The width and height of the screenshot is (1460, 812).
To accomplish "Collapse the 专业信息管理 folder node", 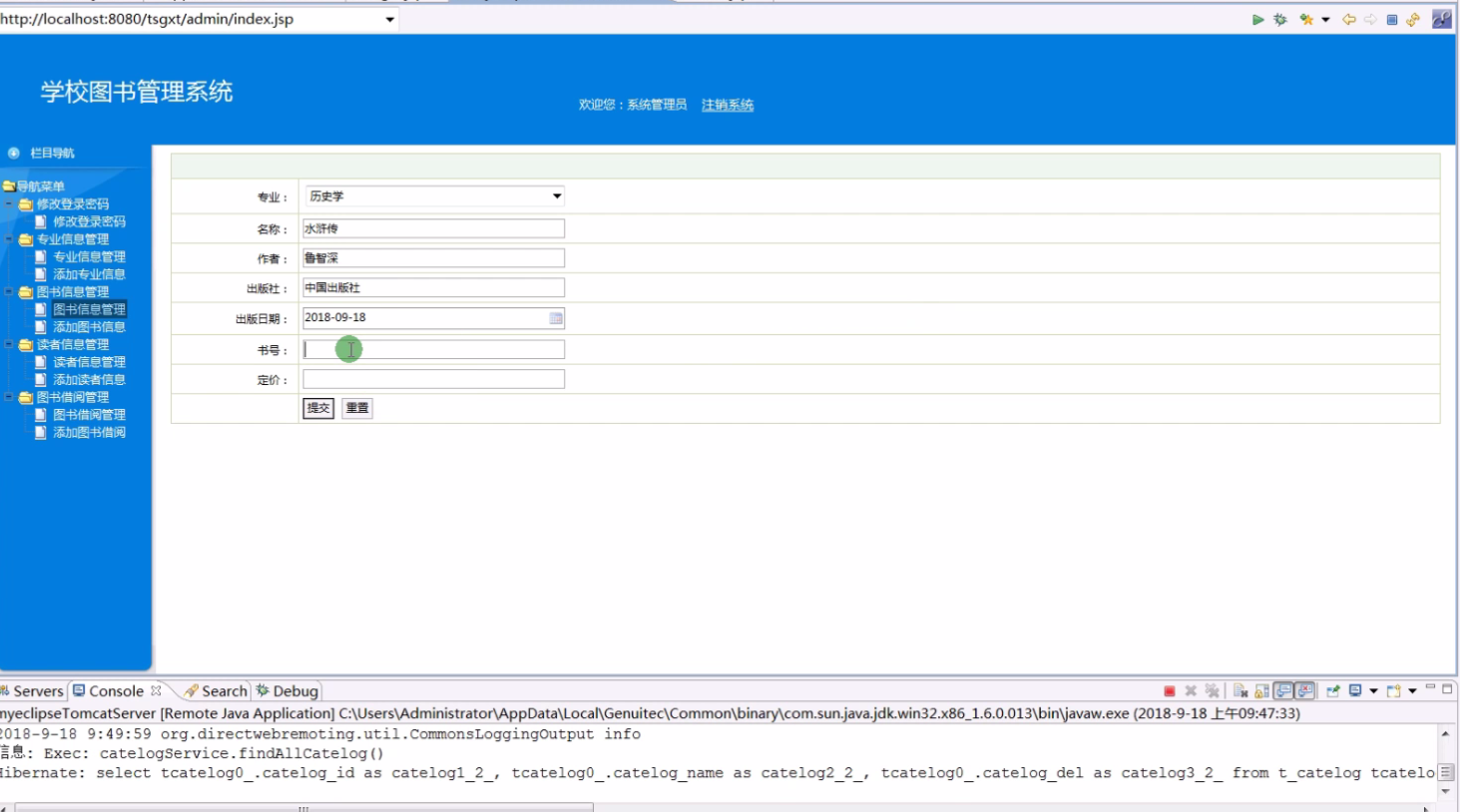I will [x=9, y=239].
